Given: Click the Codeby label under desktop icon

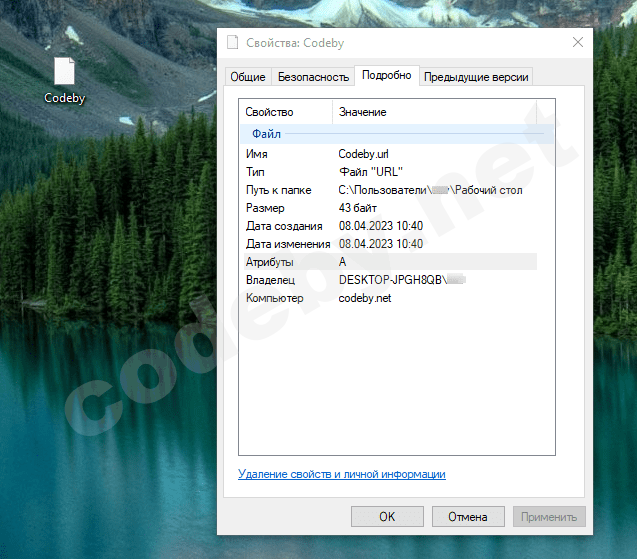Looking at the screenshot, I should 65,98.
